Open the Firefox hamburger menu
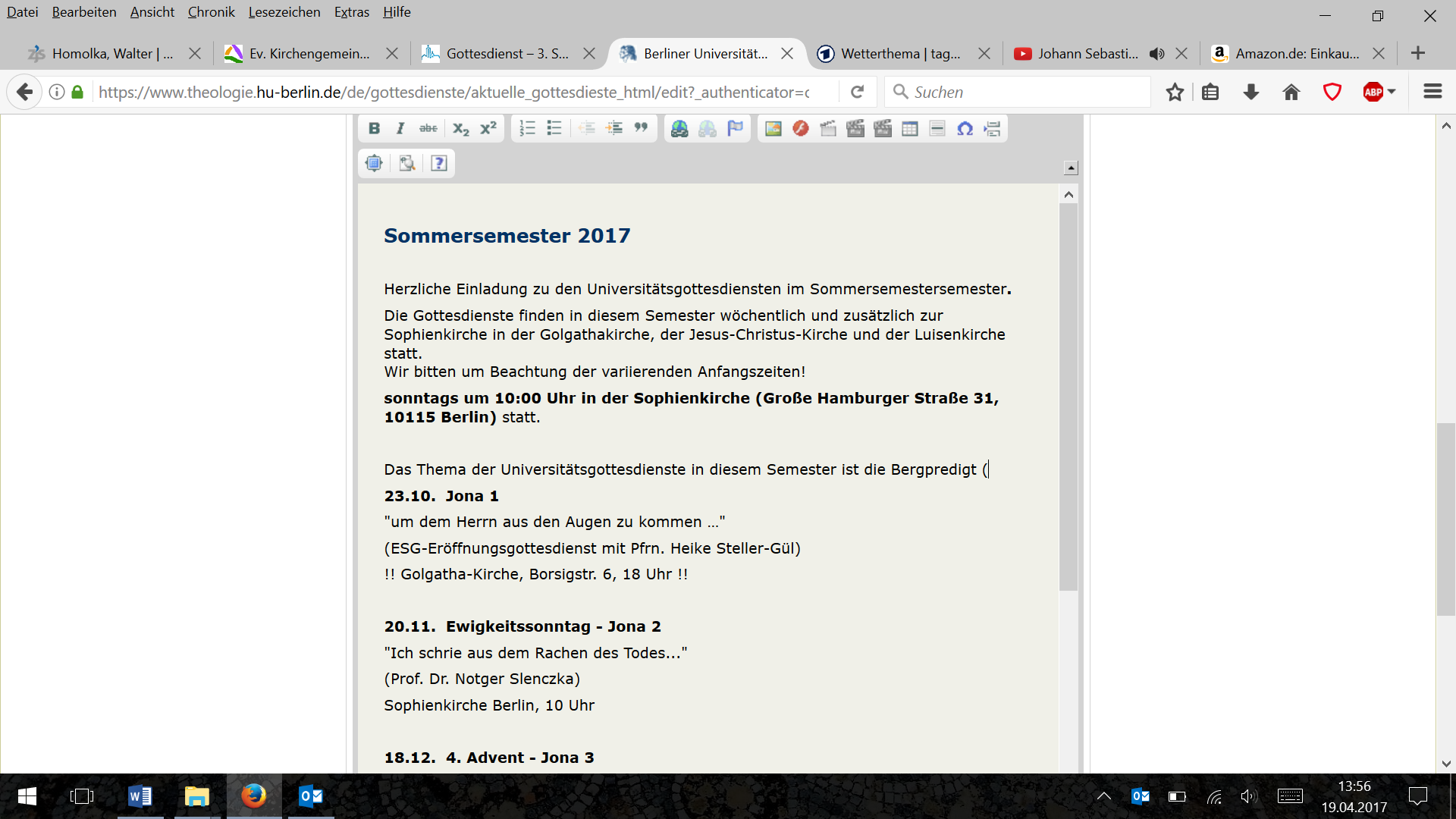This screenshot has height=819, width=1456. pos(1432,92)
